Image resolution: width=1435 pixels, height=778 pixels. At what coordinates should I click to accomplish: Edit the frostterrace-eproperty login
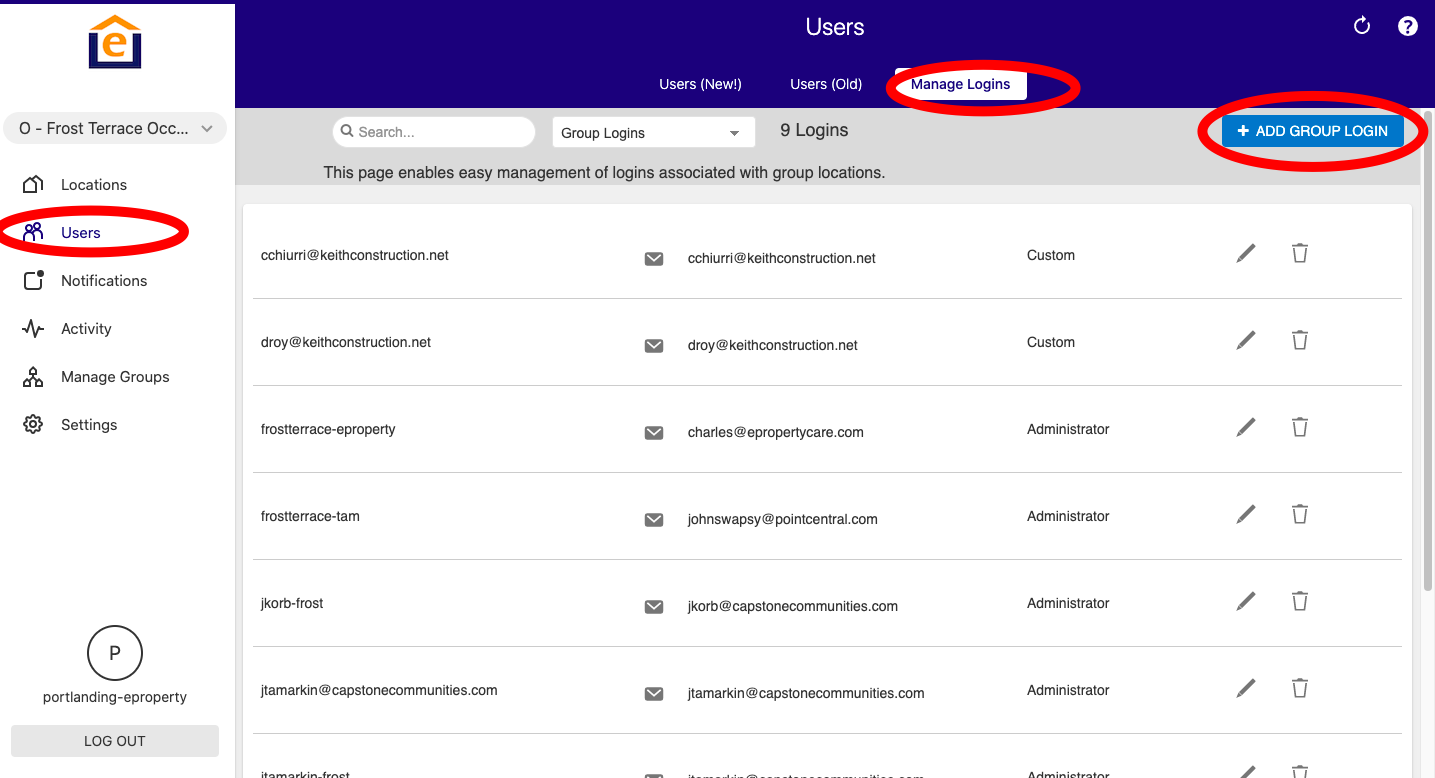tap(1246, 428)
